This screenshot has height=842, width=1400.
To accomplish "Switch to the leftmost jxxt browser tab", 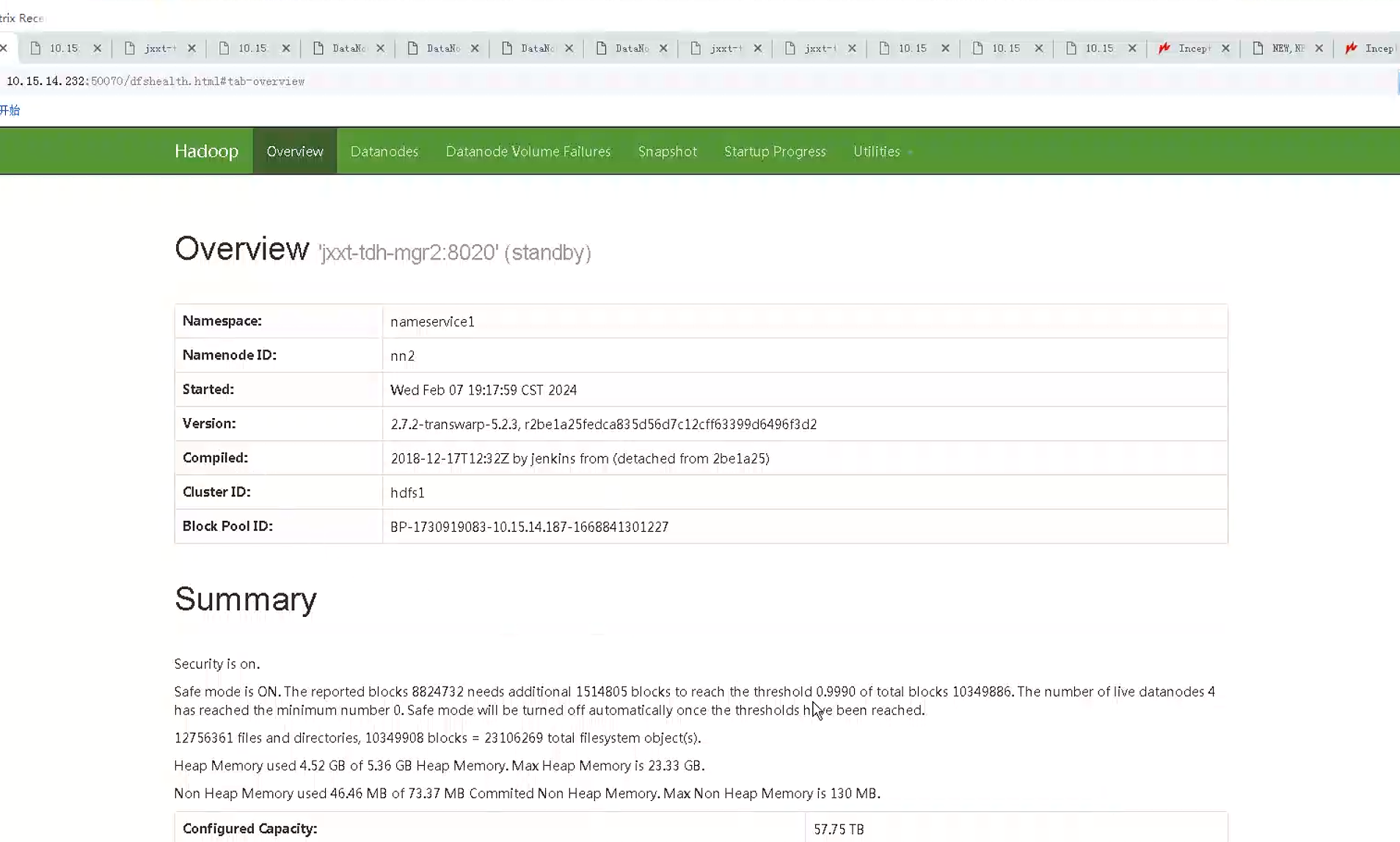I will (160, 48).
